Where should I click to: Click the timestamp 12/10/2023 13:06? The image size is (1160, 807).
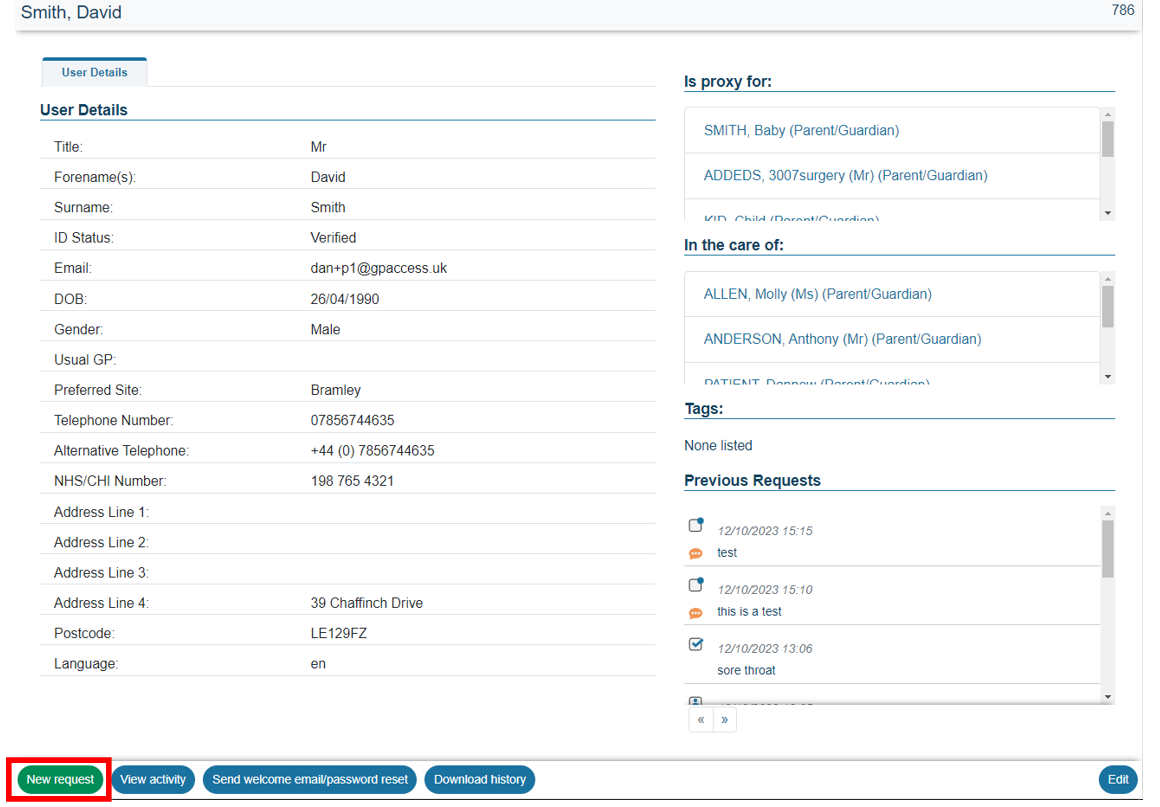tap(765, 649)
